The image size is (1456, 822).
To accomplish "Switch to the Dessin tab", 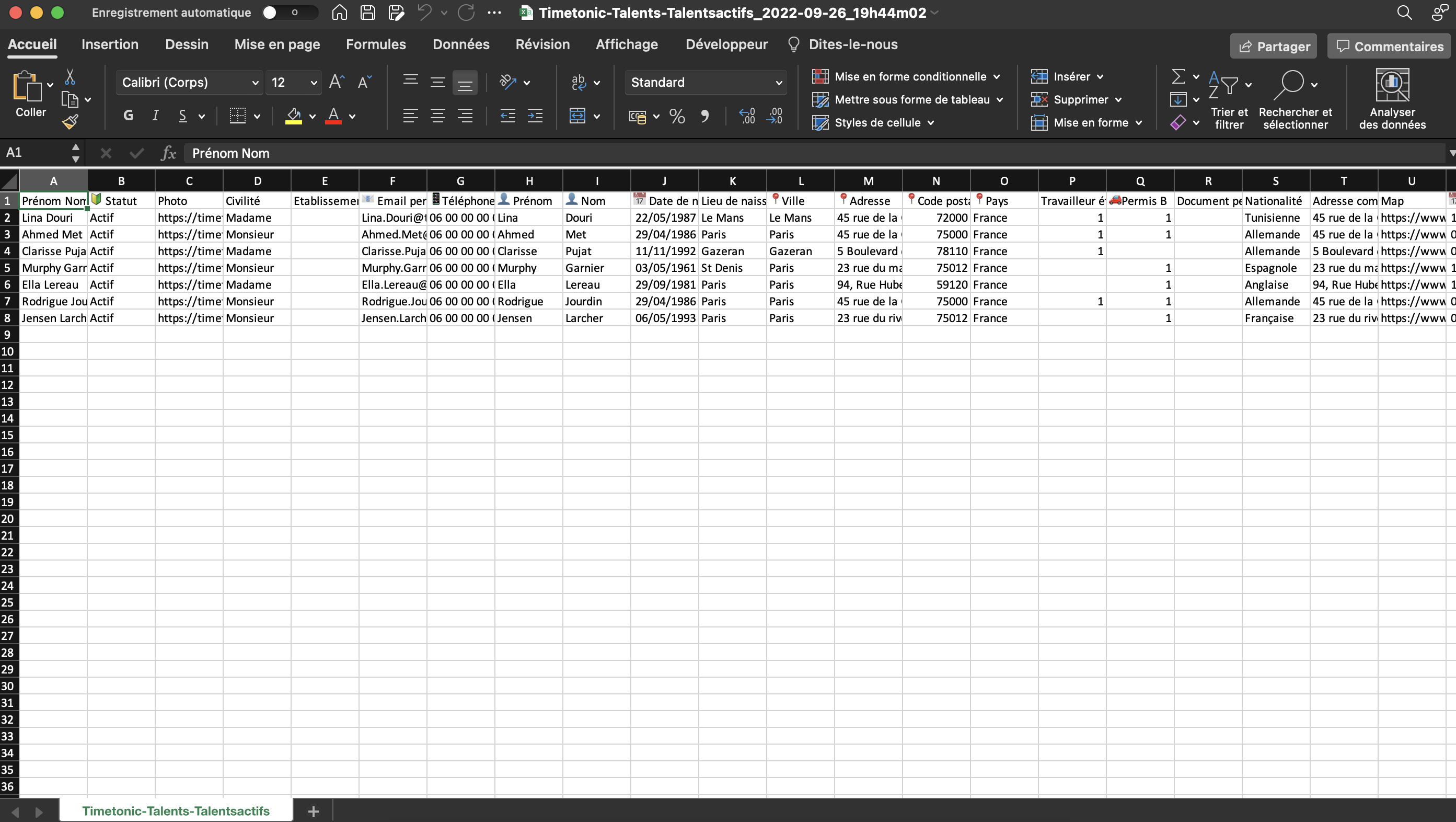I will coord(187,44).
